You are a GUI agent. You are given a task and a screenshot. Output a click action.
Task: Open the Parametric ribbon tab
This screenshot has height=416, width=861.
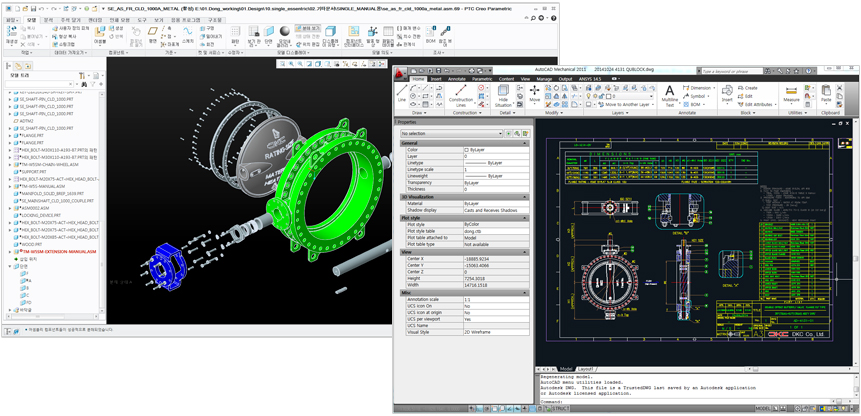click(x=482, y=79)
